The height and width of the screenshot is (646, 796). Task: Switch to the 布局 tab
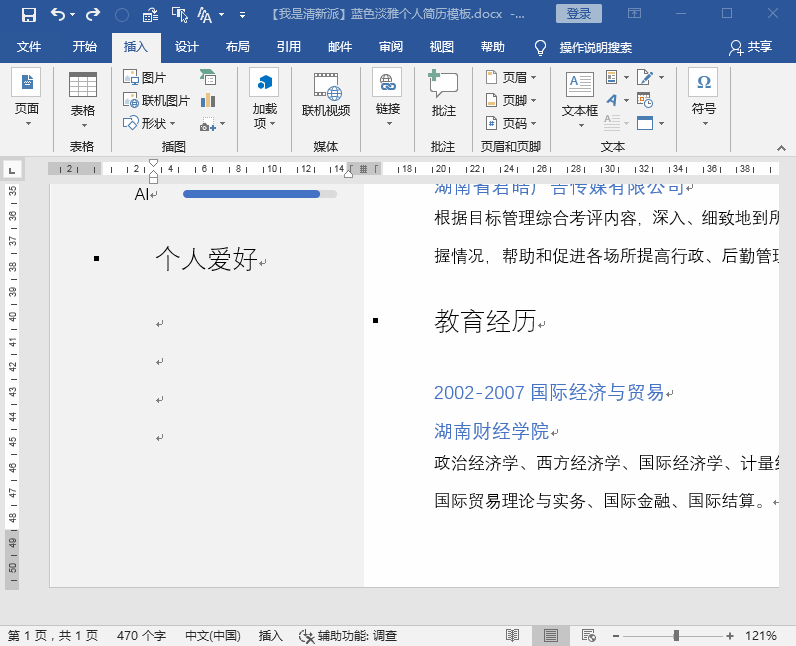tap(238, 47)
